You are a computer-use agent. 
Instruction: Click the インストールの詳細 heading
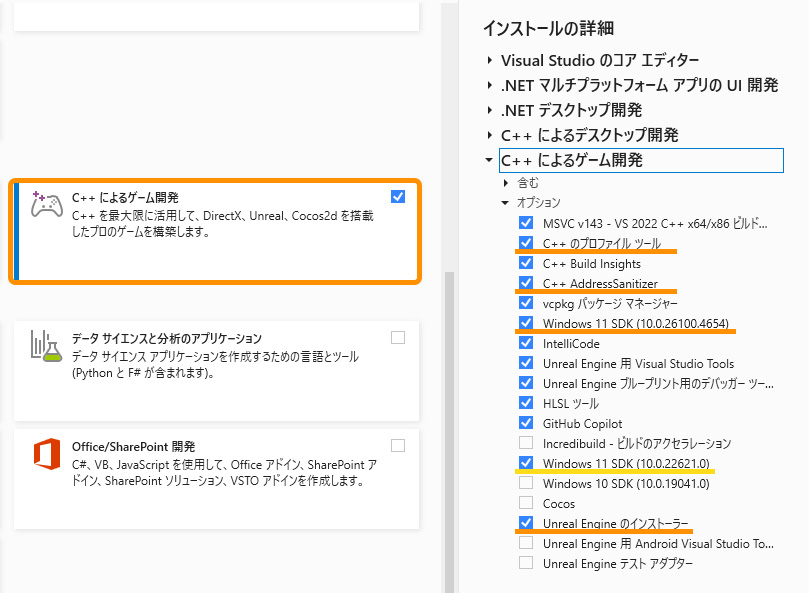coord(548,28)
